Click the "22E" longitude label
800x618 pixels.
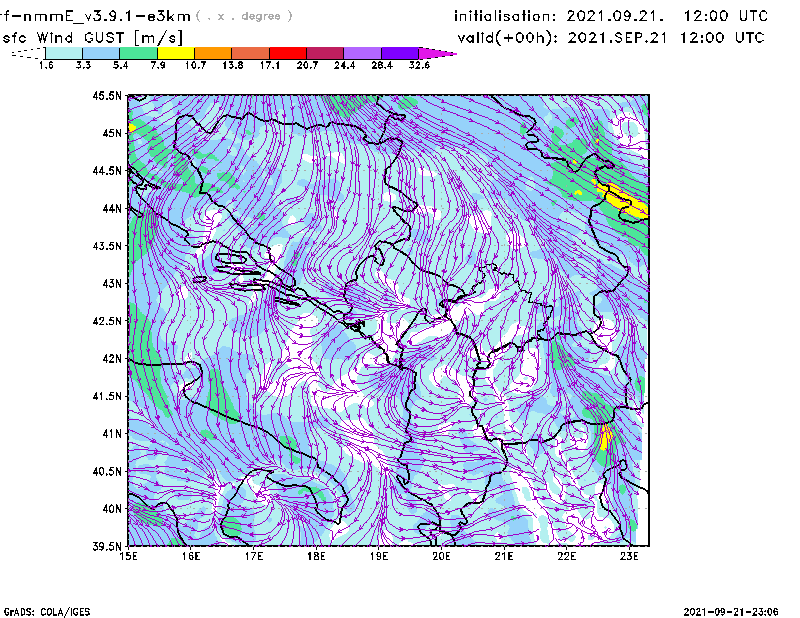[566, 556]
